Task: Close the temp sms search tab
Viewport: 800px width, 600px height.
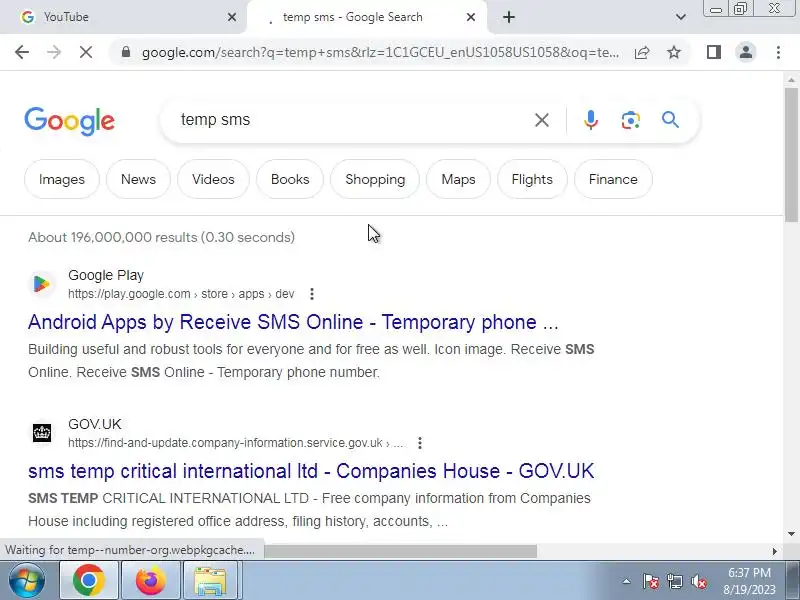Action: [471, 17]
